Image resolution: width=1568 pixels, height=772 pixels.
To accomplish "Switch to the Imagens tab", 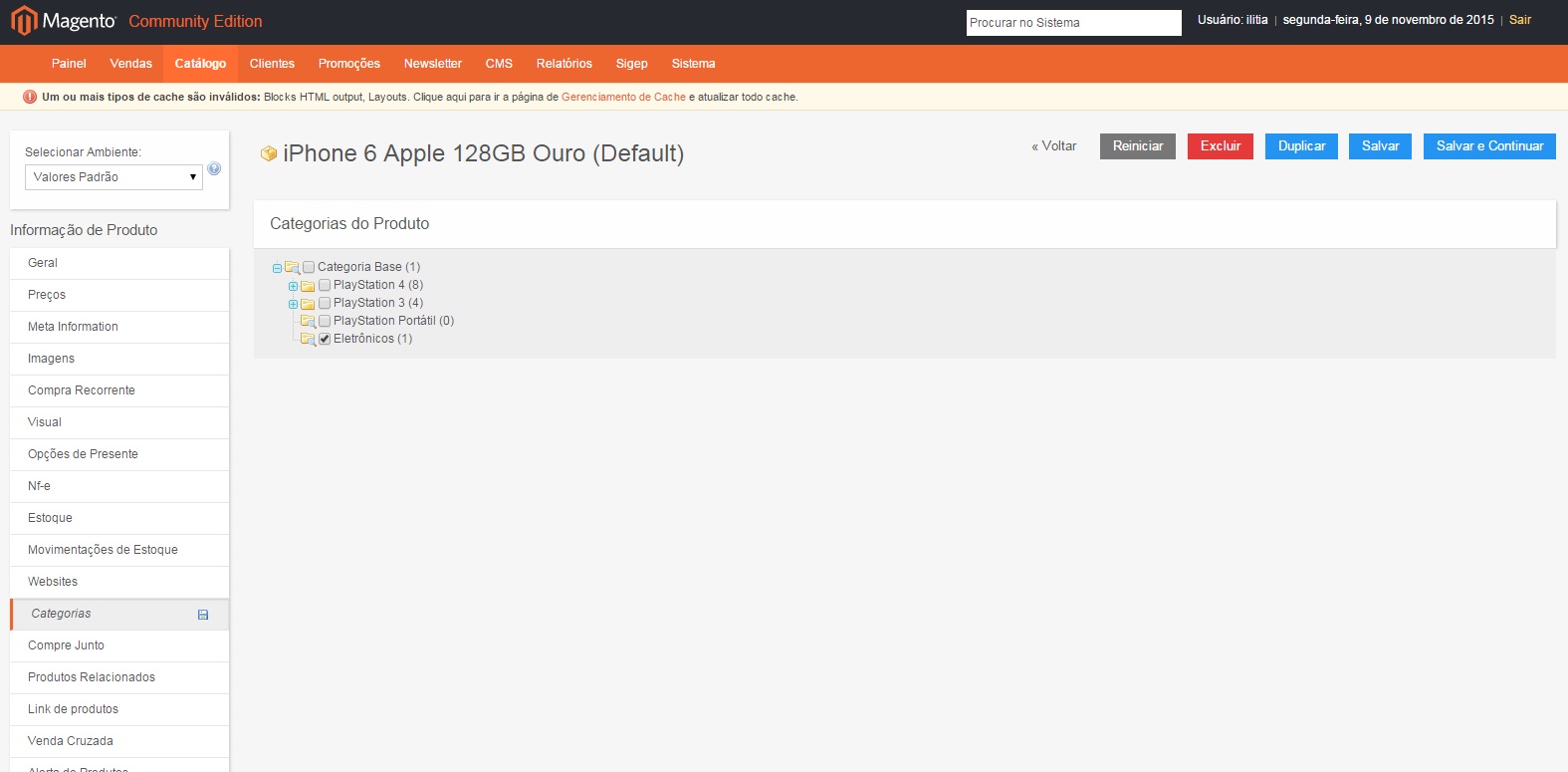I will pos(119,359).
